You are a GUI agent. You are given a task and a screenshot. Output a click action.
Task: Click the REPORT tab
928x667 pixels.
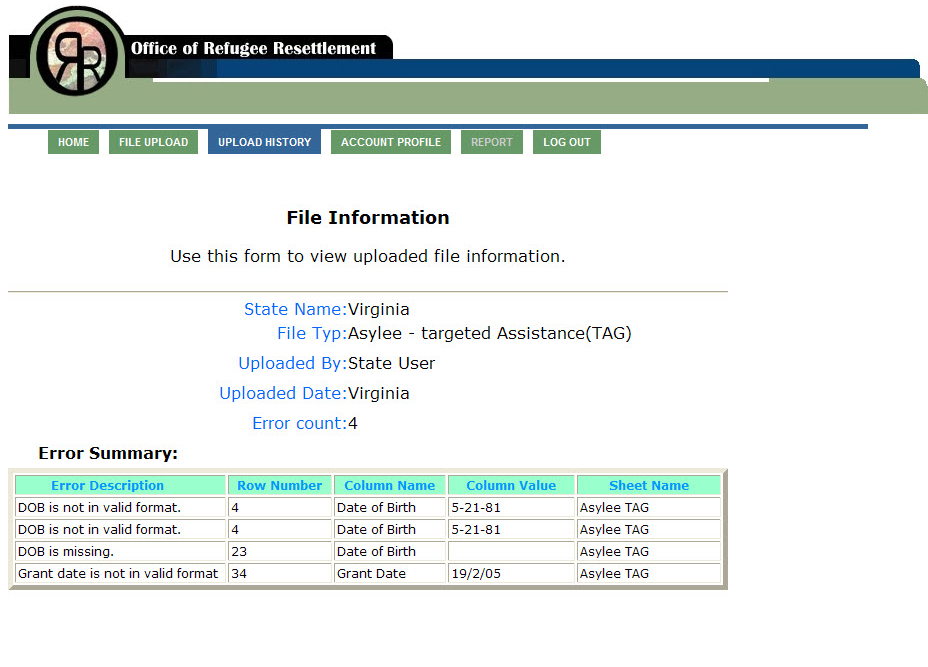[x=491, y=142]
